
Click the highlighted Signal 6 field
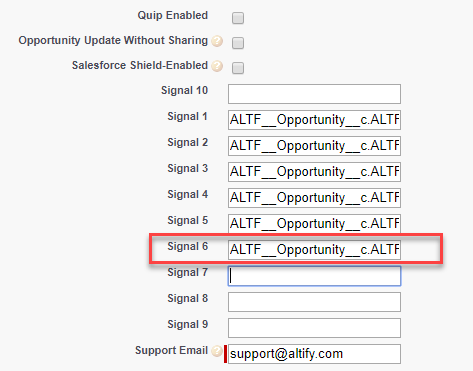point(314,250)
